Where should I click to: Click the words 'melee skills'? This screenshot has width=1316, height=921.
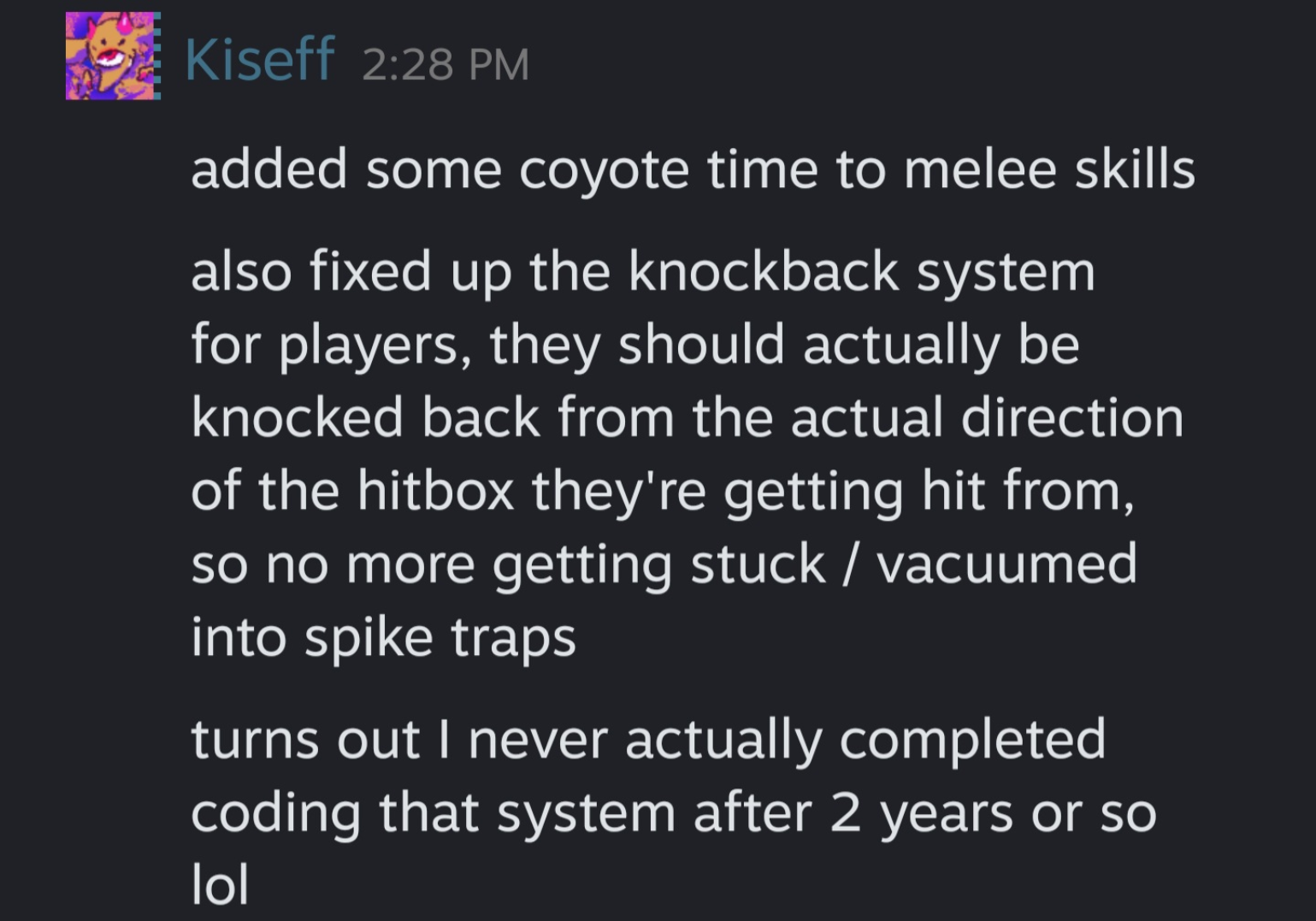(1049, 168)
